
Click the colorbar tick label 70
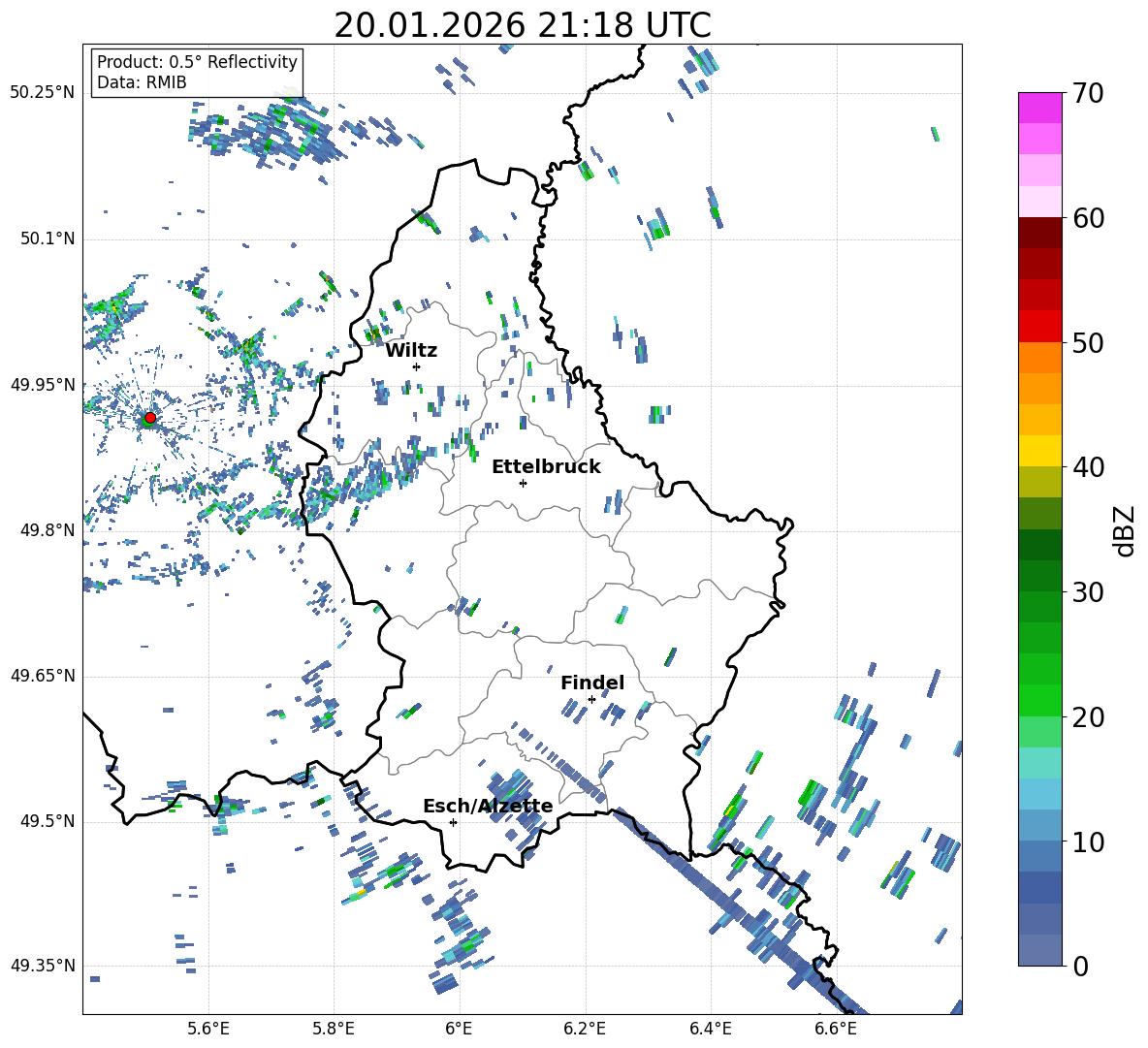1088,94
